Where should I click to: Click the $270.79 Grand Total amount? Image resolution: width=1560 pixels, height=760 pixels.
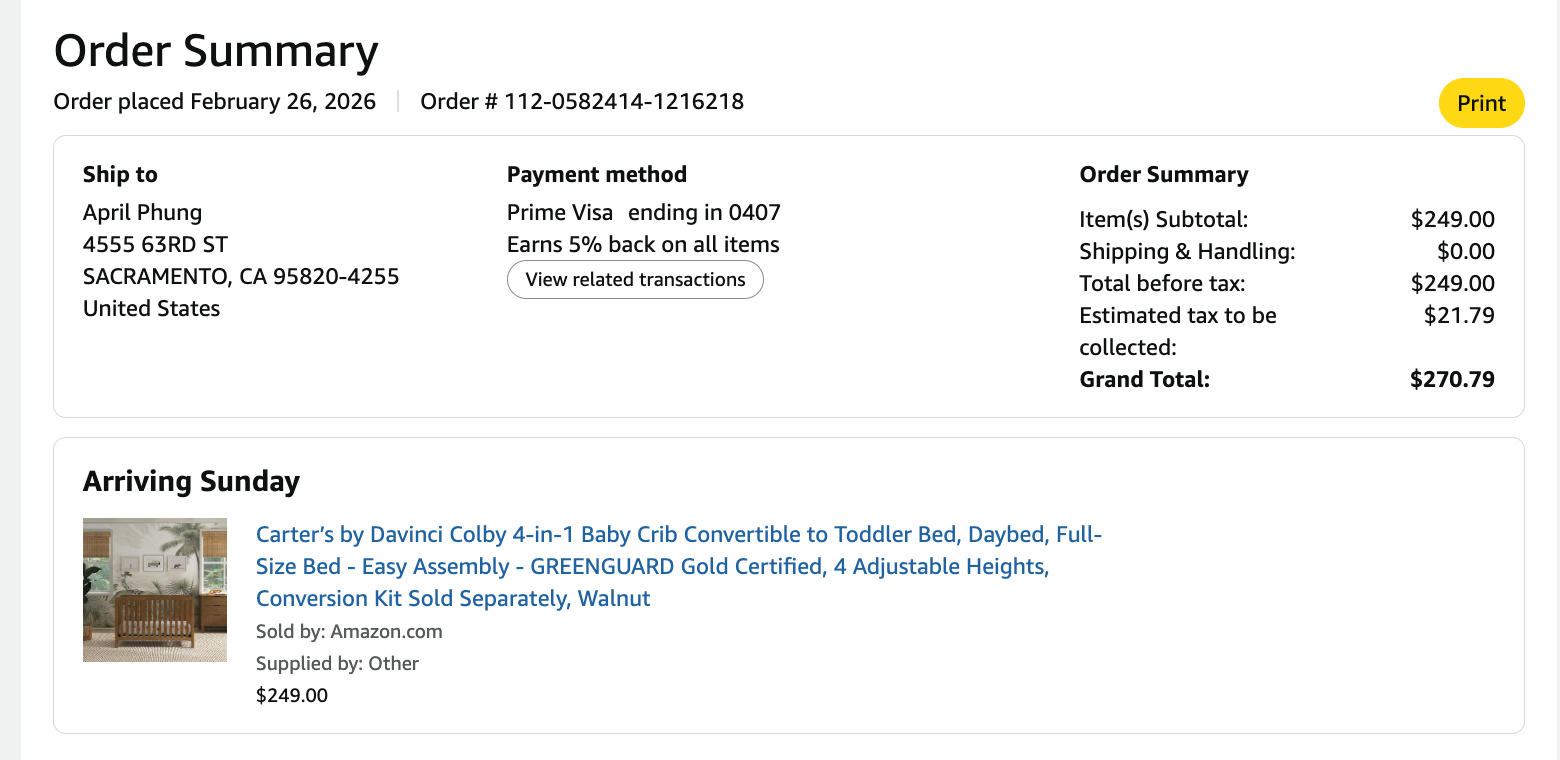pos(1452,380)
